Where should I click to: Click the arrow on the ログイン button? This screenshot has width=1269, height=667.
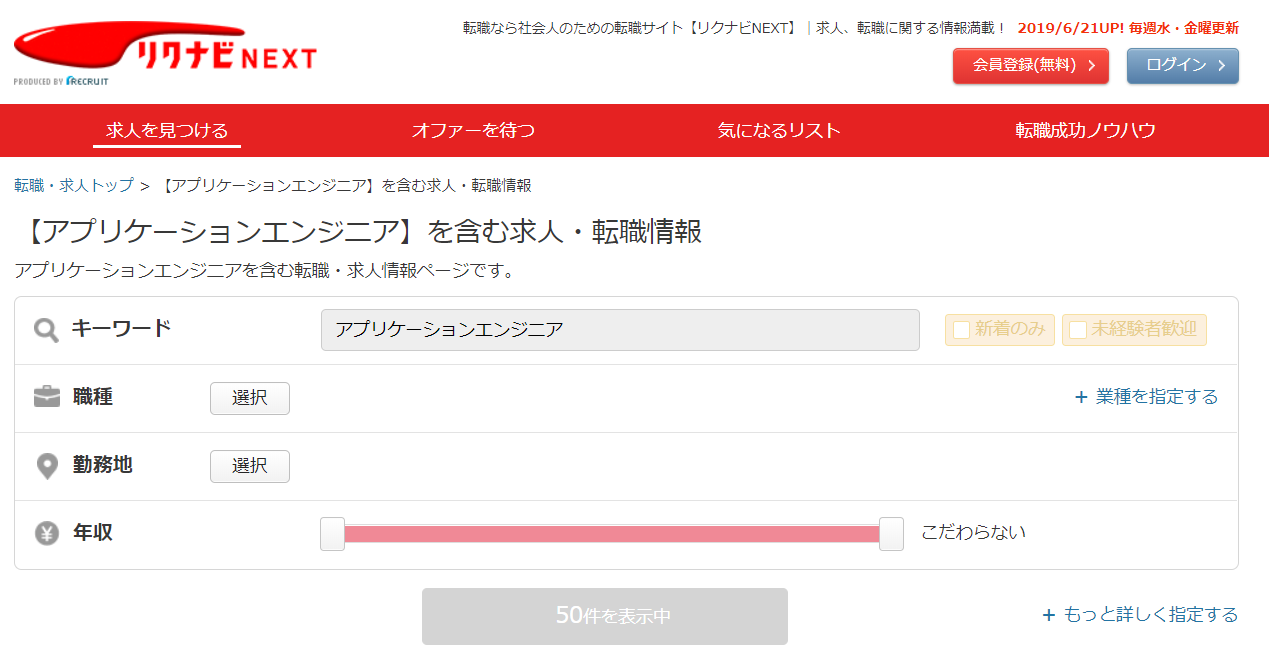(x=1222, y=66)
